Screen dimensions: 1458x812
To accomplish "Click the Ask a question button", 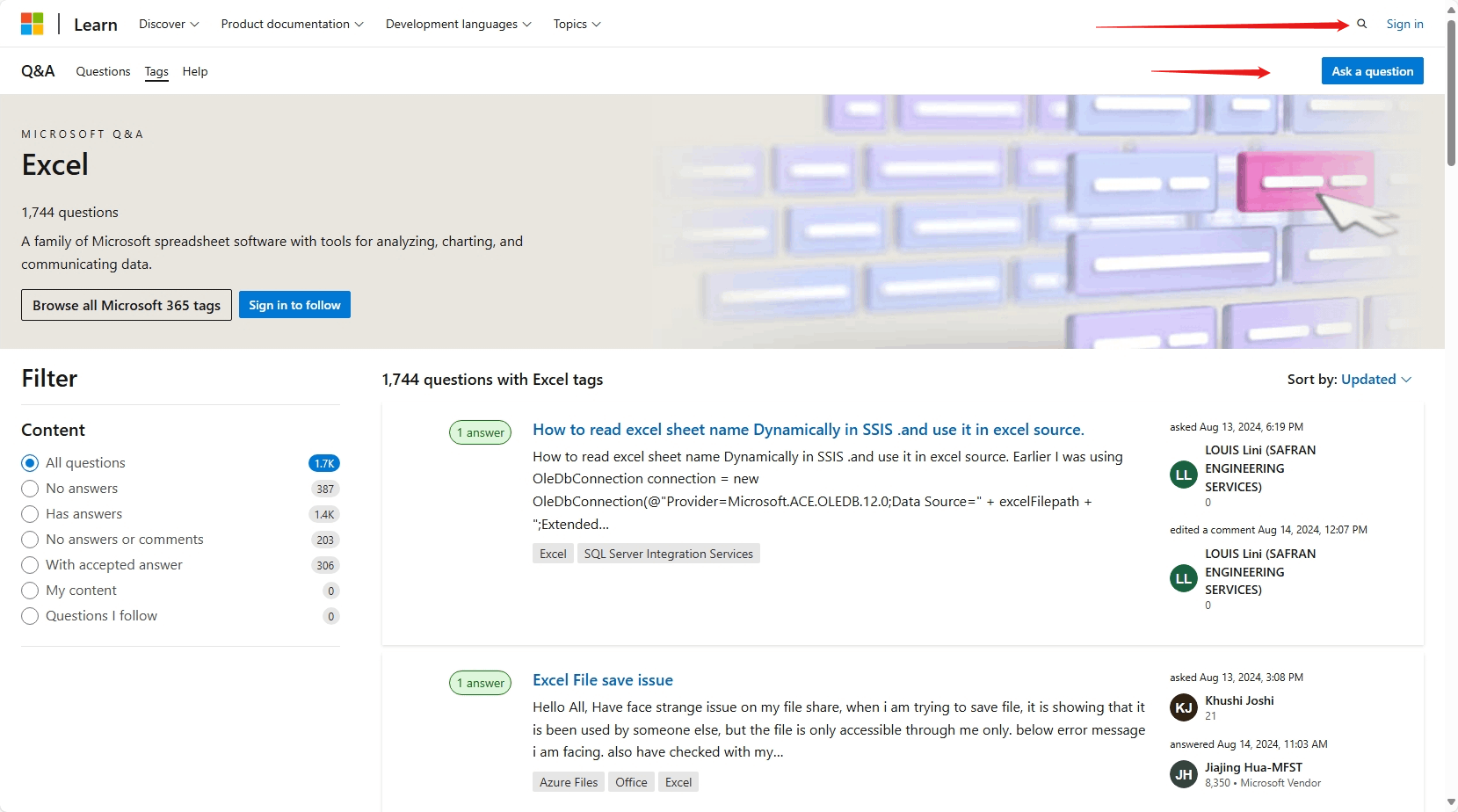I will pos(1372,71).
